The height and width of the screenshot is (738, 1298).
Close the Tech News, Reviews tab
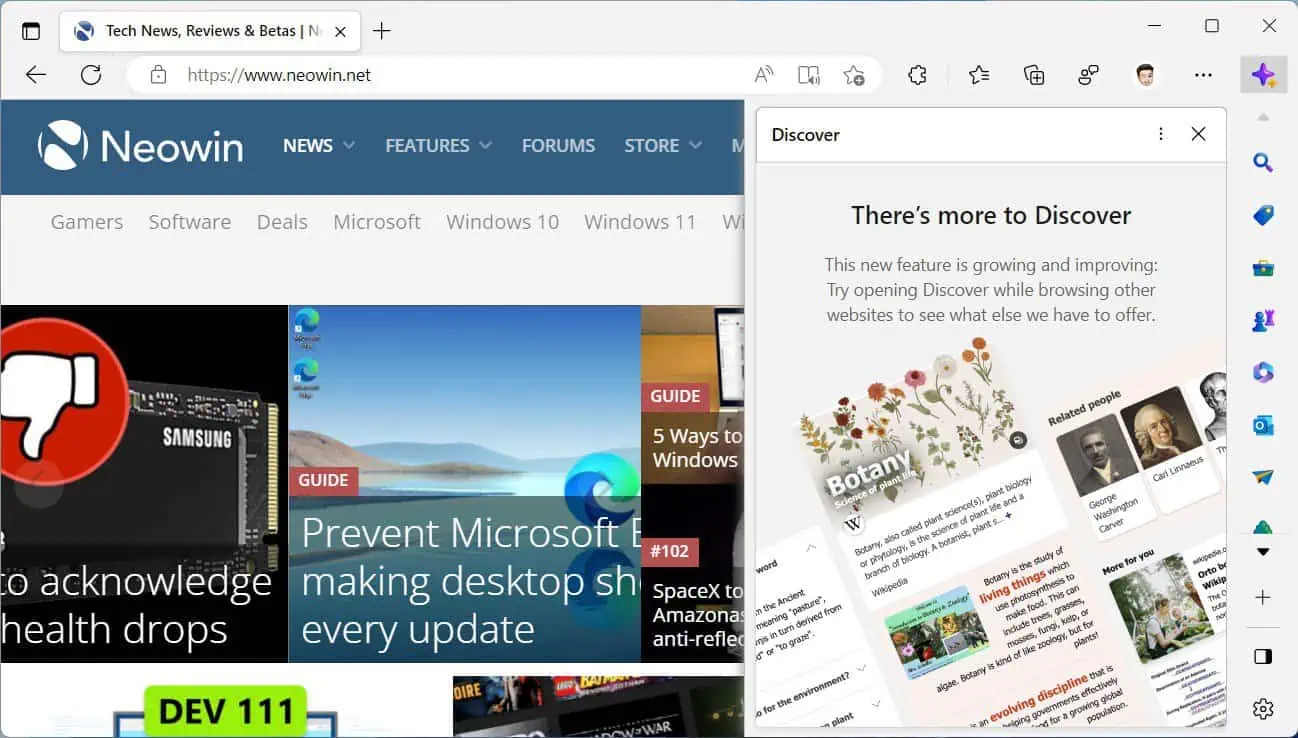(x=340, y=32)
